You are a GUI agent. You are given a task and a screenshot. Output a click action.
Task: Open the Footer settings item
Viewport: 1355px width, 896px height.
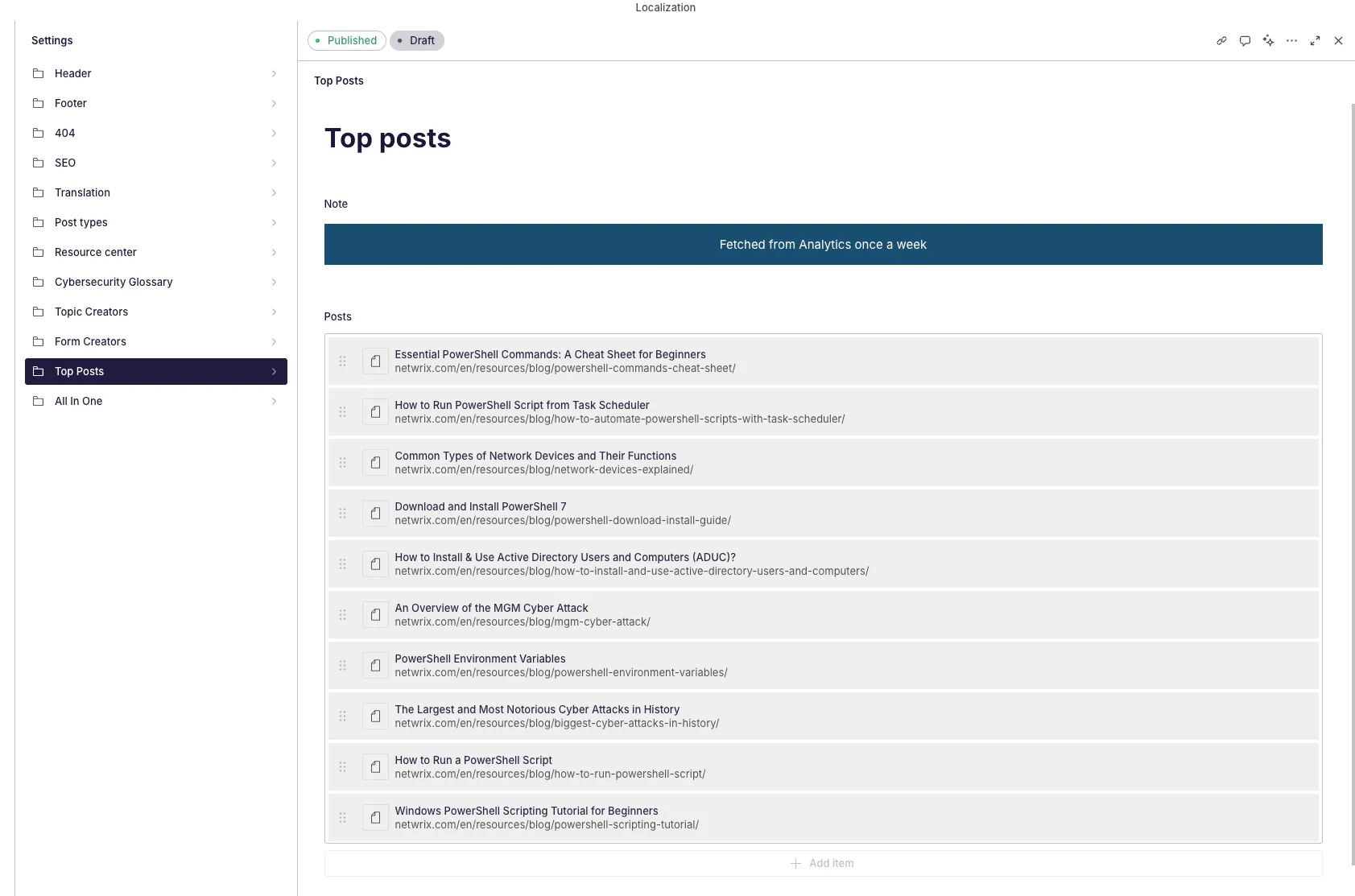tap(156, 103)
